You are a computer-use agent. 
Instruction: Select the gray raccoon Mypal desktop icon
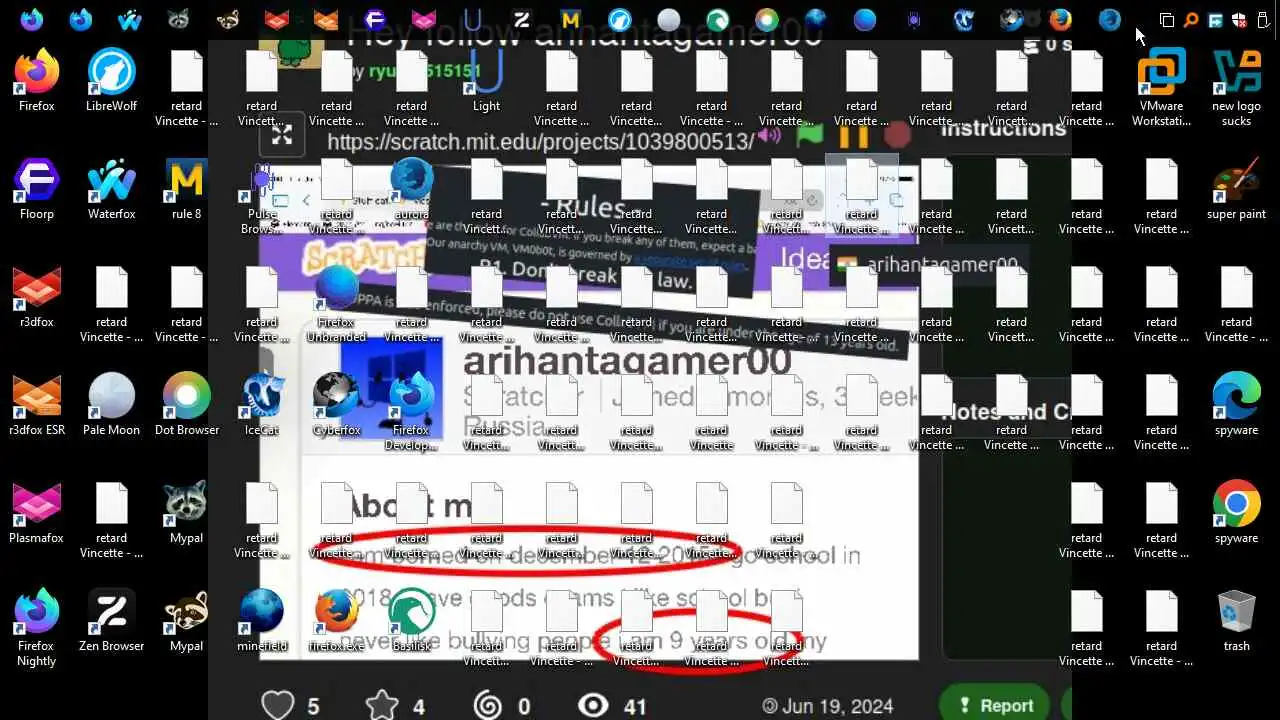(186, 512)
